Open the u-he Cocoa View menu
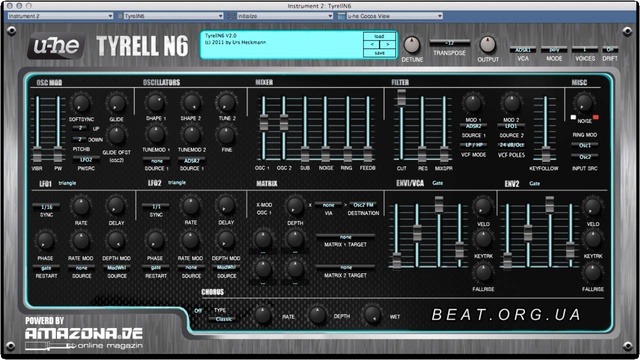Image resolution: width=640 pixels, height=360 pixels. tap(394, 16)
